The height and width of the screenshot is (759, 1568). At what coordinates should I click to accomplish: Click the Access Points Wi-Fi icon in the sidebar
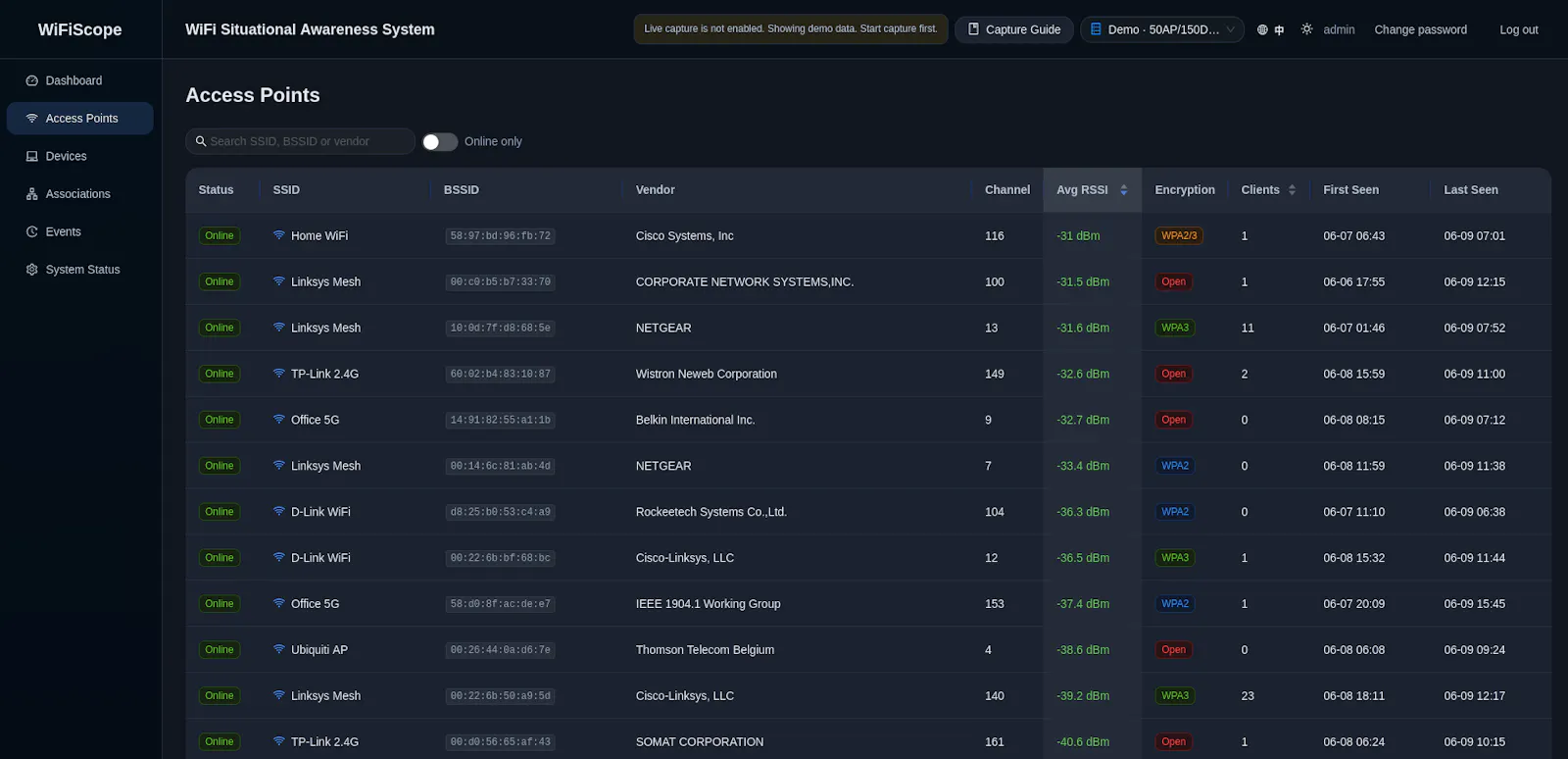pos(32,119)
